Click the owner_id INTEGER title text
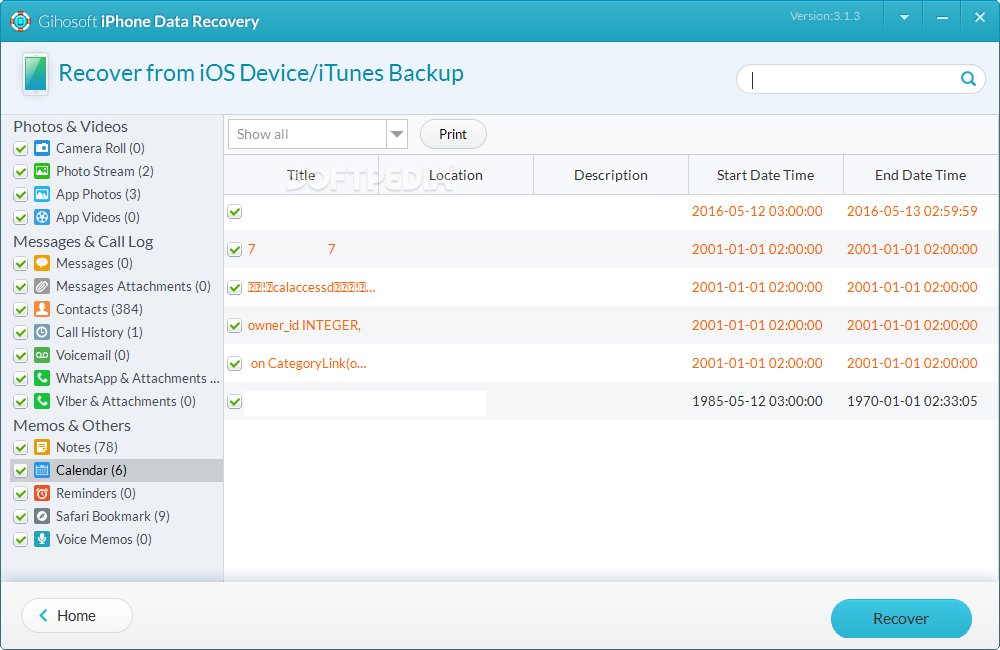The height and width of the screenshot is (650, 1000). 304,325
